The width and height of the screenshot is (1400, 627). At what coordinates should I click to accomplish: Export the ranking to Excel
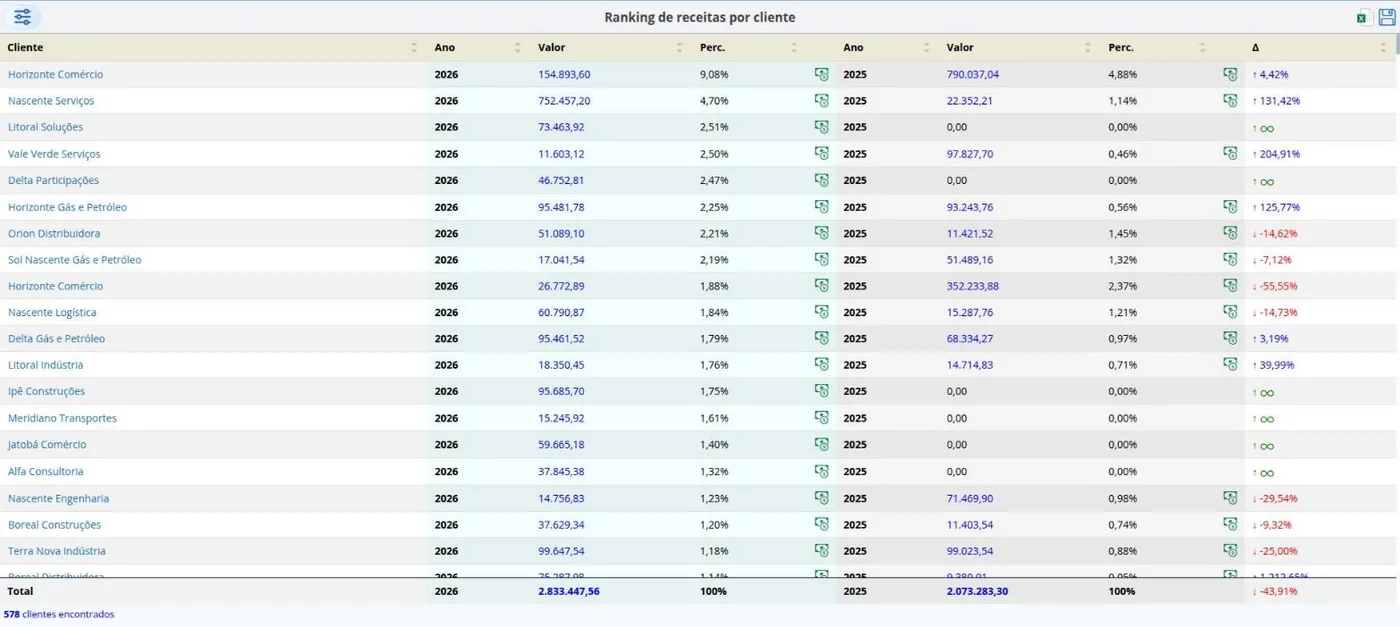[x=1362, y=17]
